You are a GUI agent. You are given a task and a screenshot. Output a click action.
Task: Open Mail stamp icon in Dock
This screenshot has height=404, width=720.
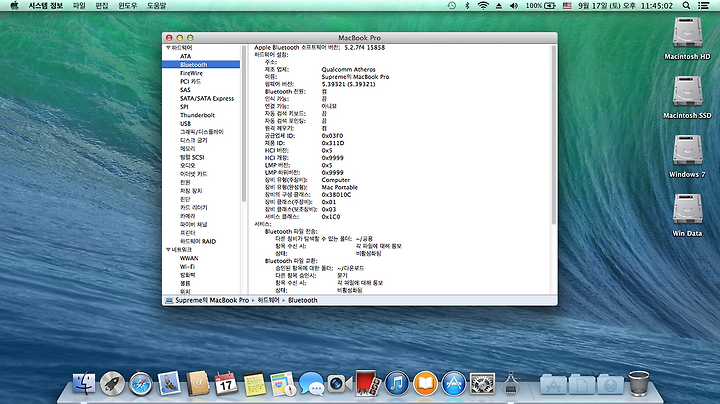[169, 383]
